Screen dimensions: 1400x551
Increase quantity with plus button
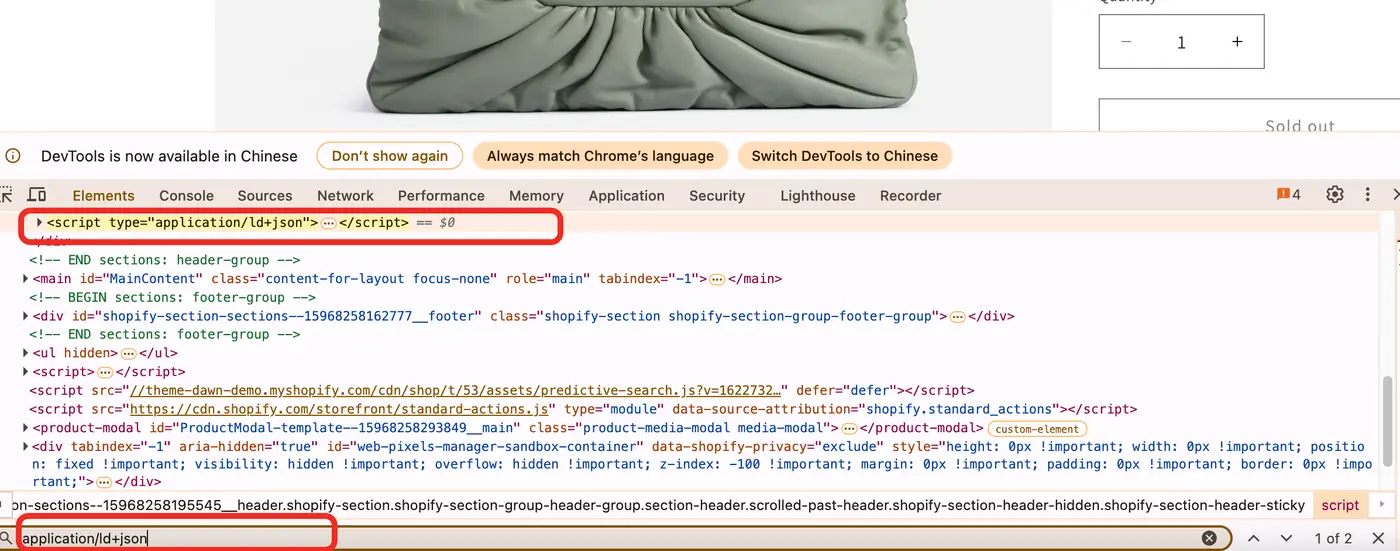tap(1237, 42)
